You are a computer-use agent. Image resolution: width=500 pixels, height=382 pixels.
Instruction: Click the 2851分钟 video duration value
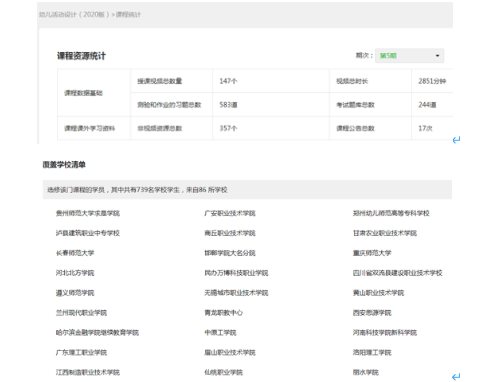[x=432, y=81]
